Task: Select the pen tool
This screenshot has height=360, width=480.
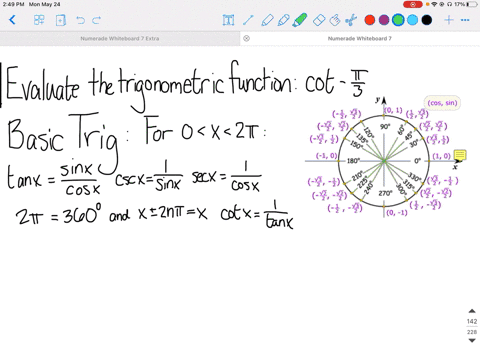Action: (267, 20)
